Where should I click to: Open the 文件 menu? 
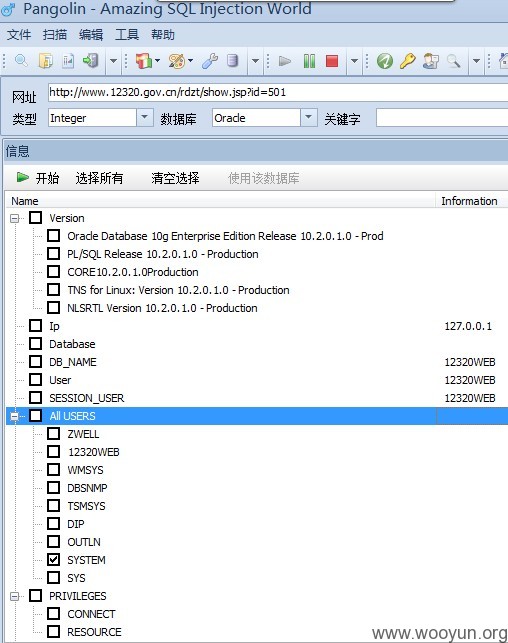coord(18,34)
